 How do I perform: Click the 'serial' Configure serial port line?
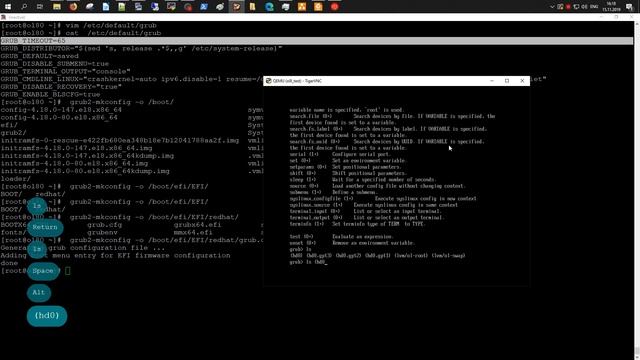click(340, 154)
